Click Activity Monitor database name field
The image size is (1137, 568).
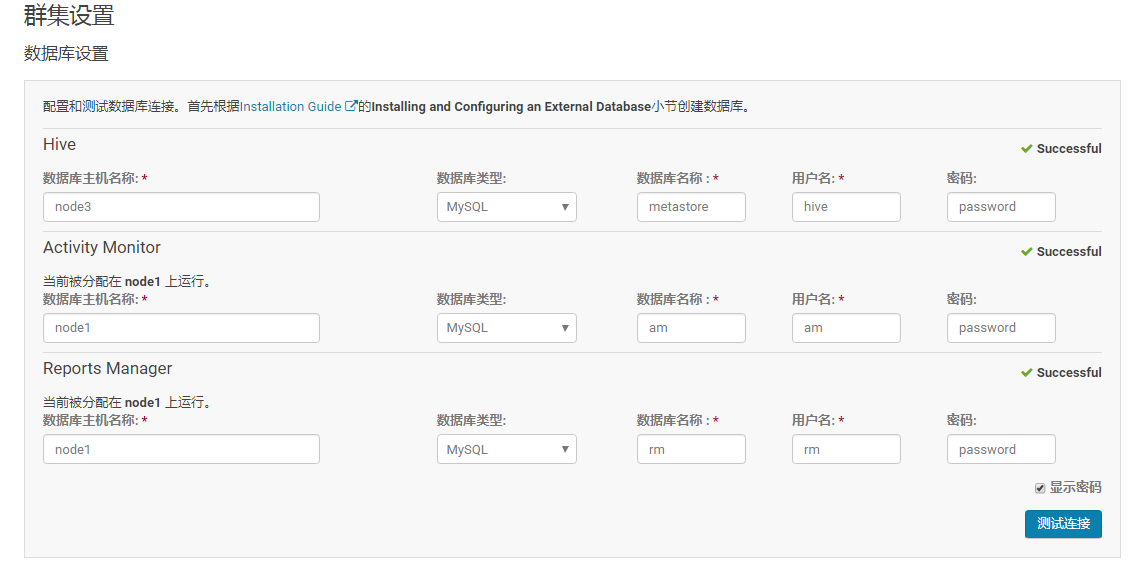point(691,328)
